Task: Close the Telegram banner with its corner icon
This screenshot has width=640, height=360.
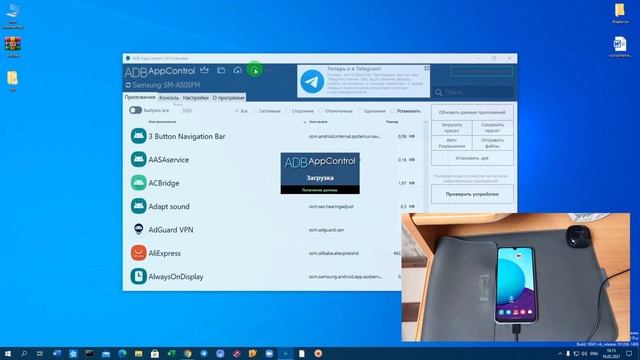Action: tap(427, 68)
